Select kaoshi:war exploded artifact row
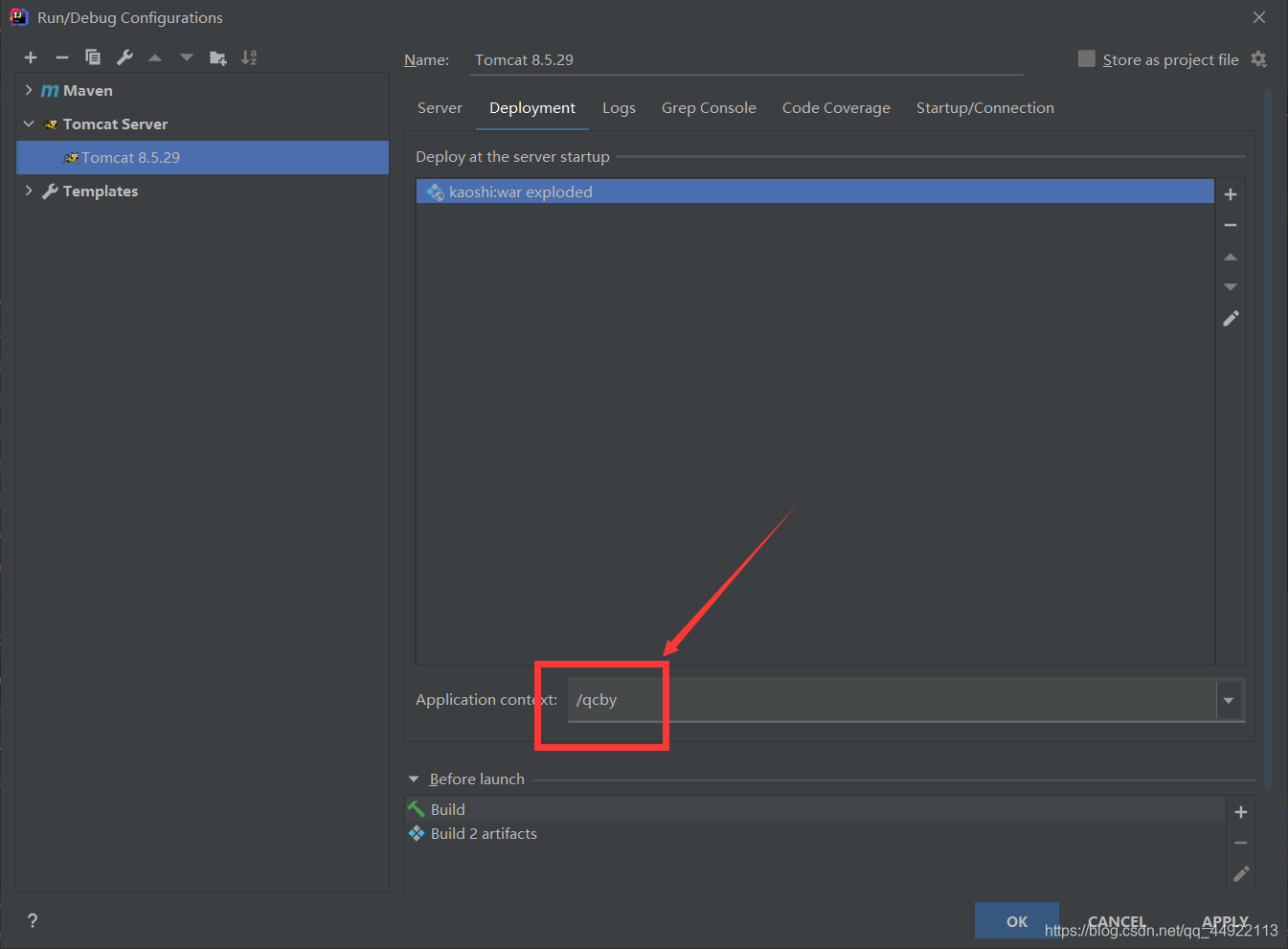 (815, 192)
